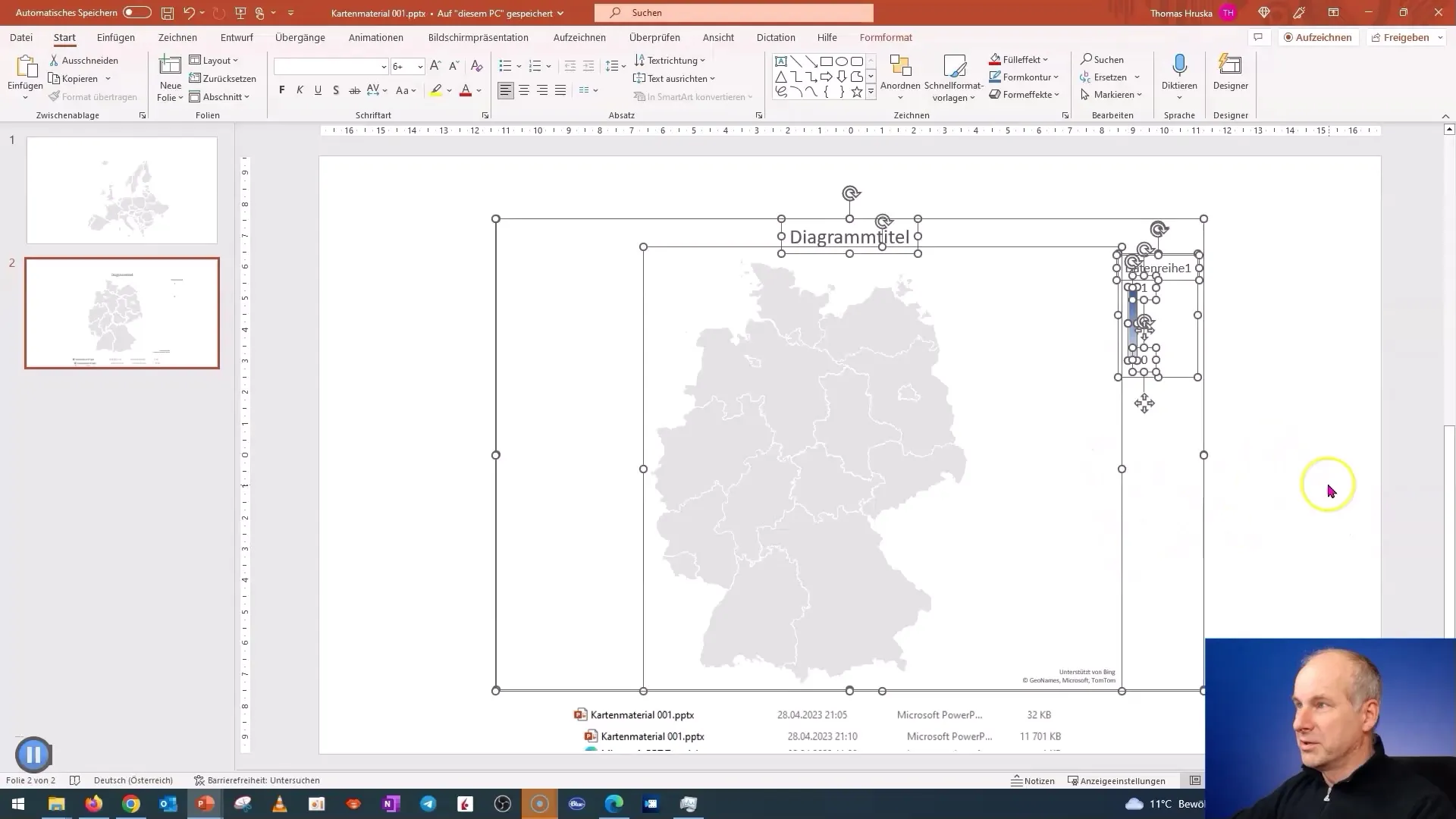1456x819 pixels.
Task: Open Text ausrichten dropdown
Action: [x=674, y=79]
